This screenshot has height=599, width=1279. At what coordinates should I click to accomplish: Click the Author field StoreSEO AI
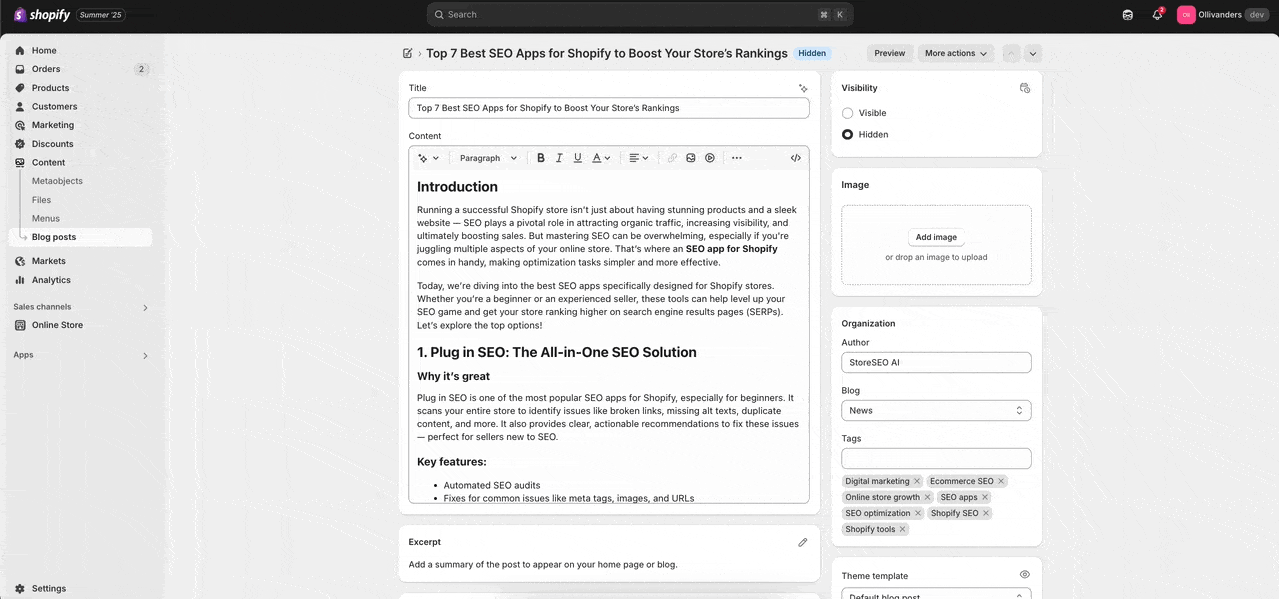click(936, 362)
